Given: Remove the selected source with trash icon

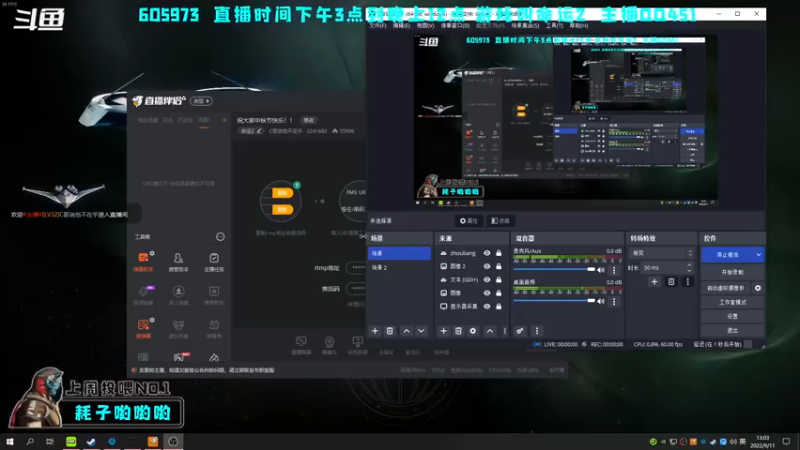Looking at the screenshot, I should tap(458, 331).
